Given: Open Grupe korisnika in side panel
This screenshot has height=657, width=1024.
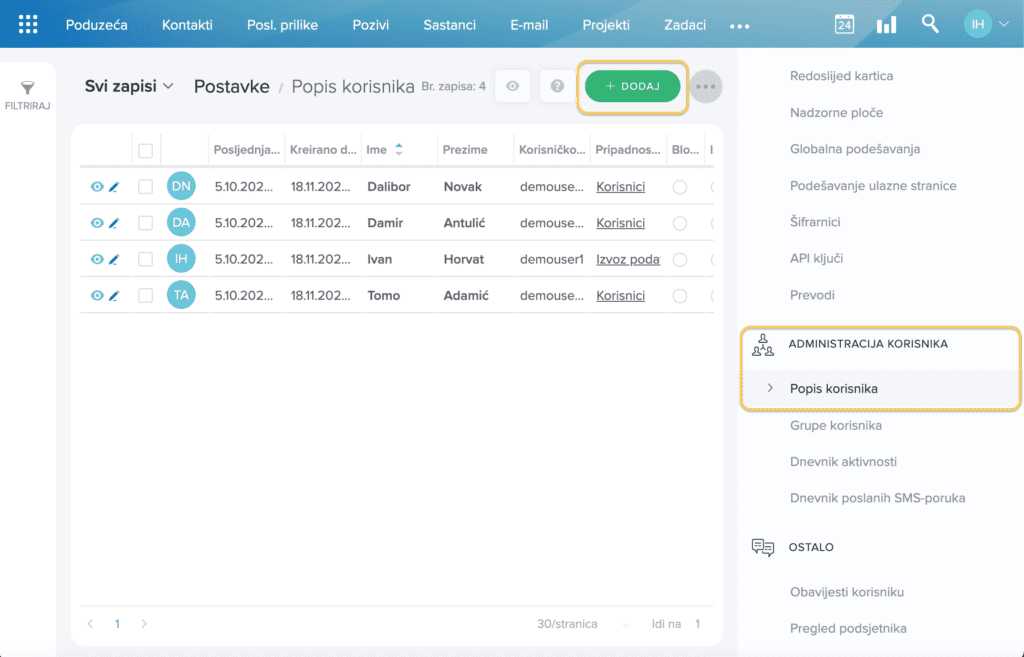Looking at the screenshot, I should (835, 425).
